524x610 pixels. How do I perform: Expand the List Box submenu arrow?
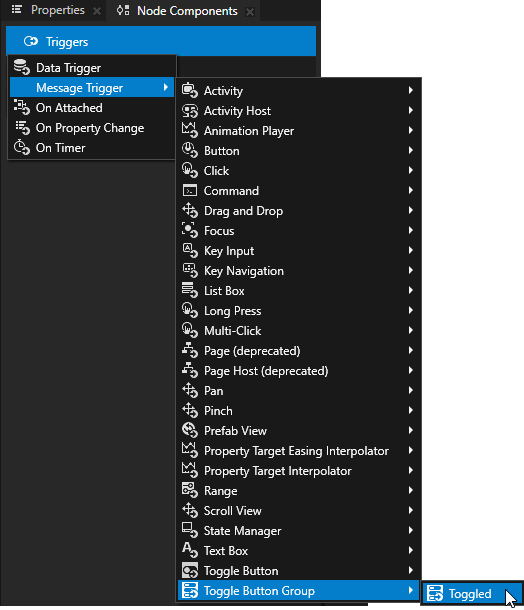point(411,291)
